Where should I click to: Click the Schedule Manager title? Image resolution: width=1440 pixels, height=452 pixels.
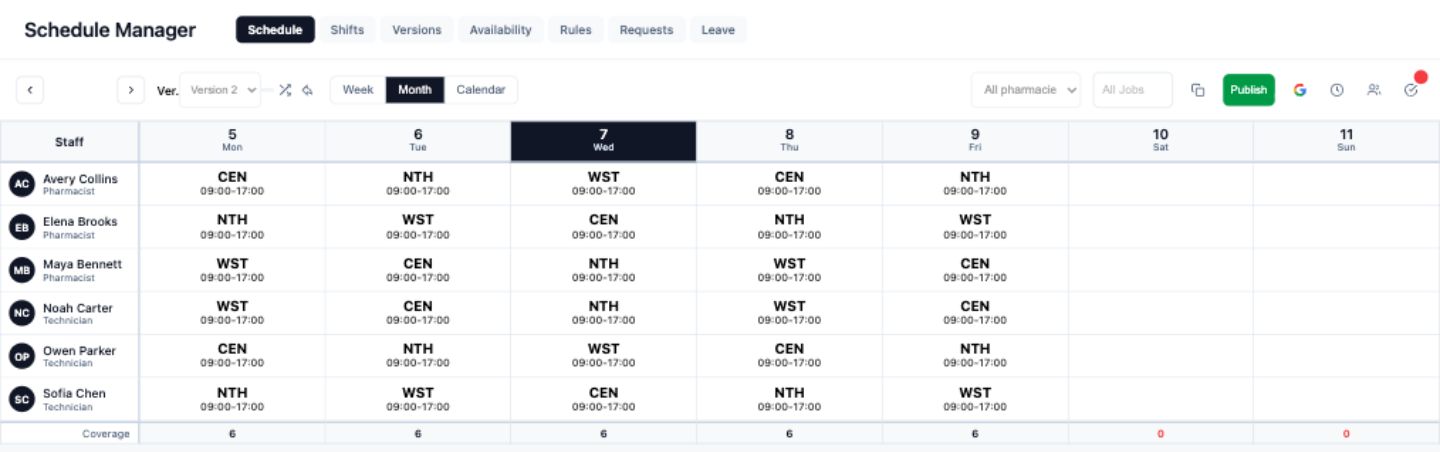[110, 30]
